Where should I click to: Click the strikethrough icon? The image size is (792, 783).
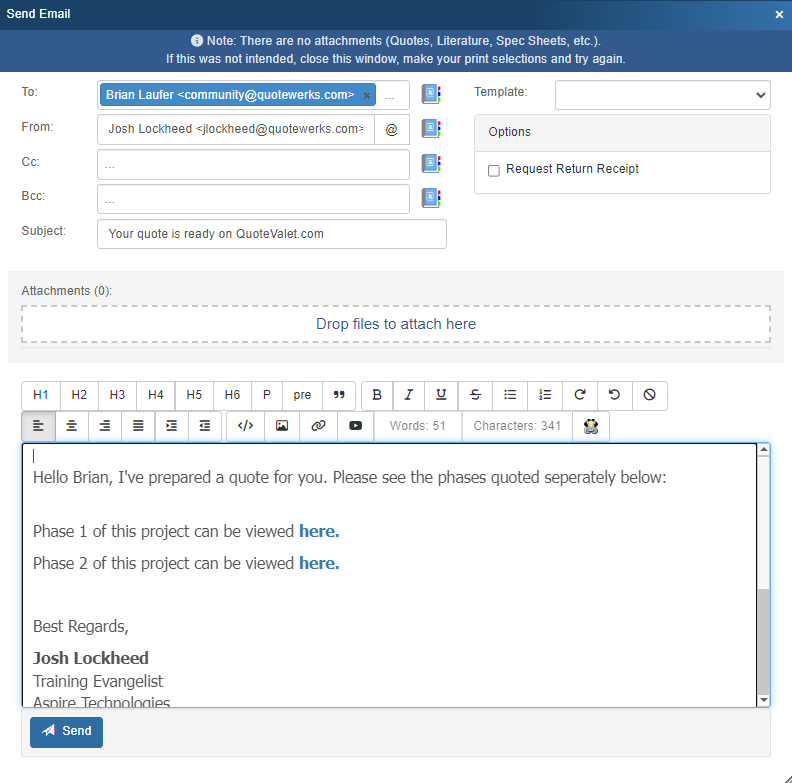pos(475,395)
